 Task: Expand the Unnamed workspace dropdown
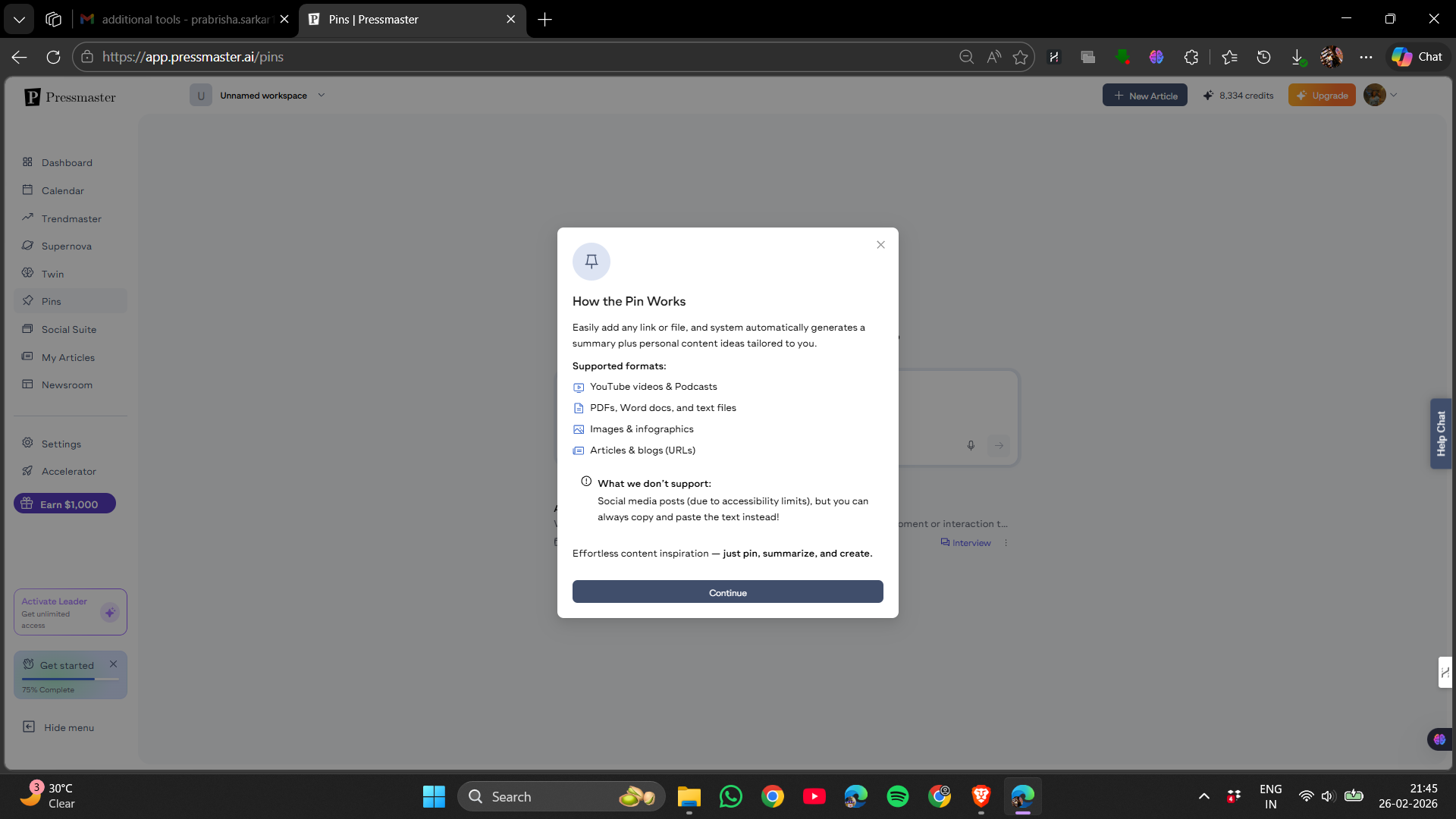[322, 96]
